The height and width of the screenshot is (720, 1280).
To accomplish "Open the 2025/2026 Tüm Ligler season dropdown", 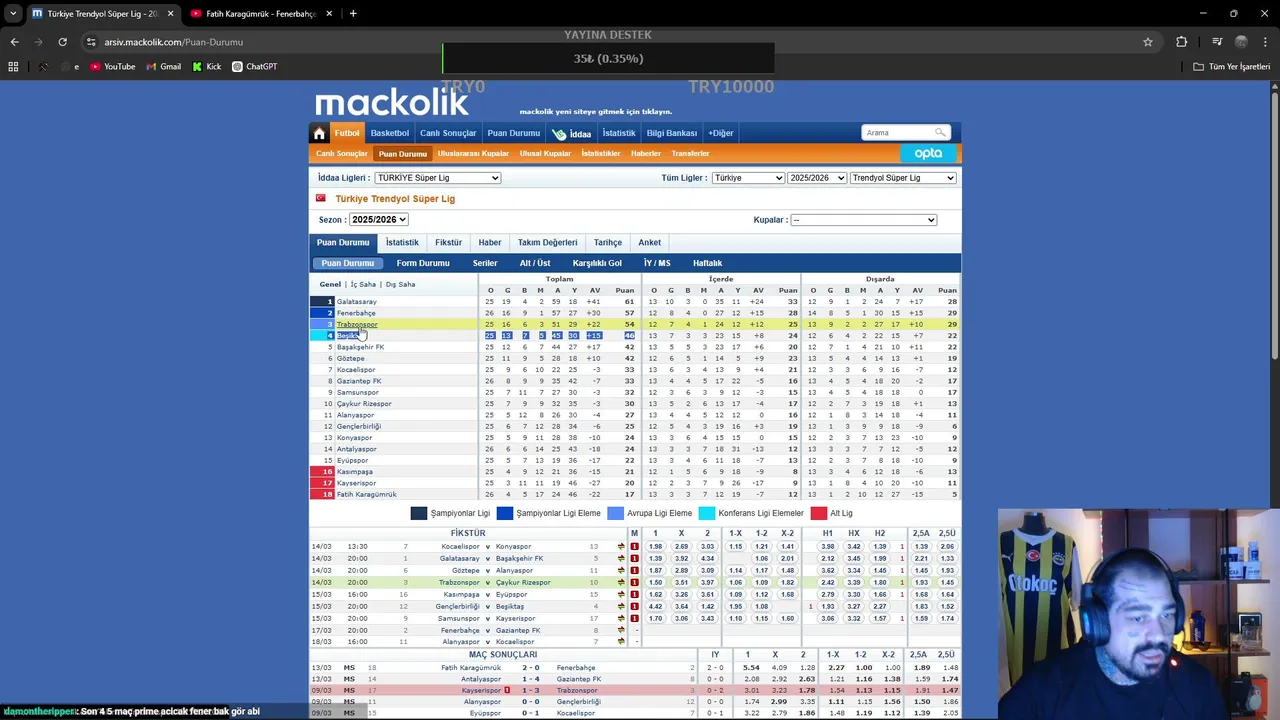I will coord(817,178).
